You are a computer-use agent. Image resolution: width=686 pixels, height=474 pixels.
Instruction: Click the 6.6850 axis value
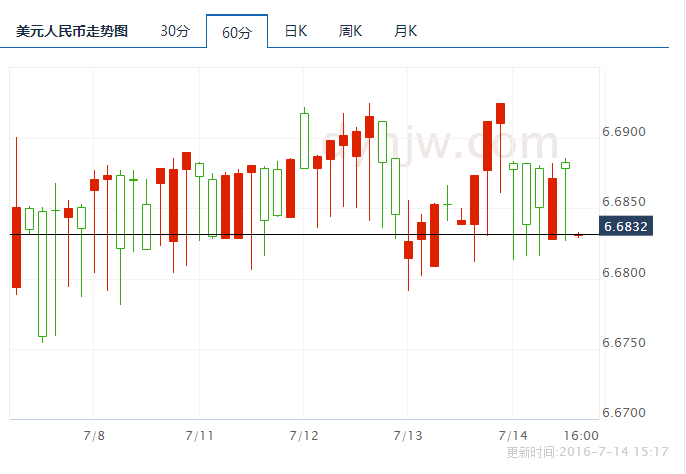click(x=624, y=202)
